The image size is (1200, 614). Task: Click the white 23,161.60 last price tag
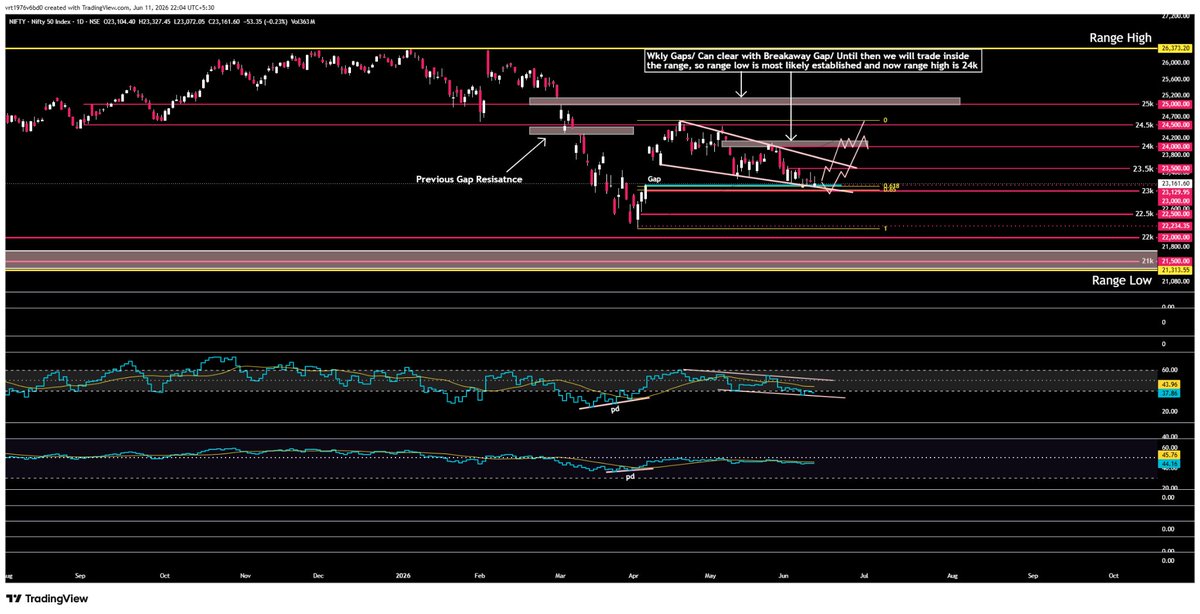click(1173, 184)
